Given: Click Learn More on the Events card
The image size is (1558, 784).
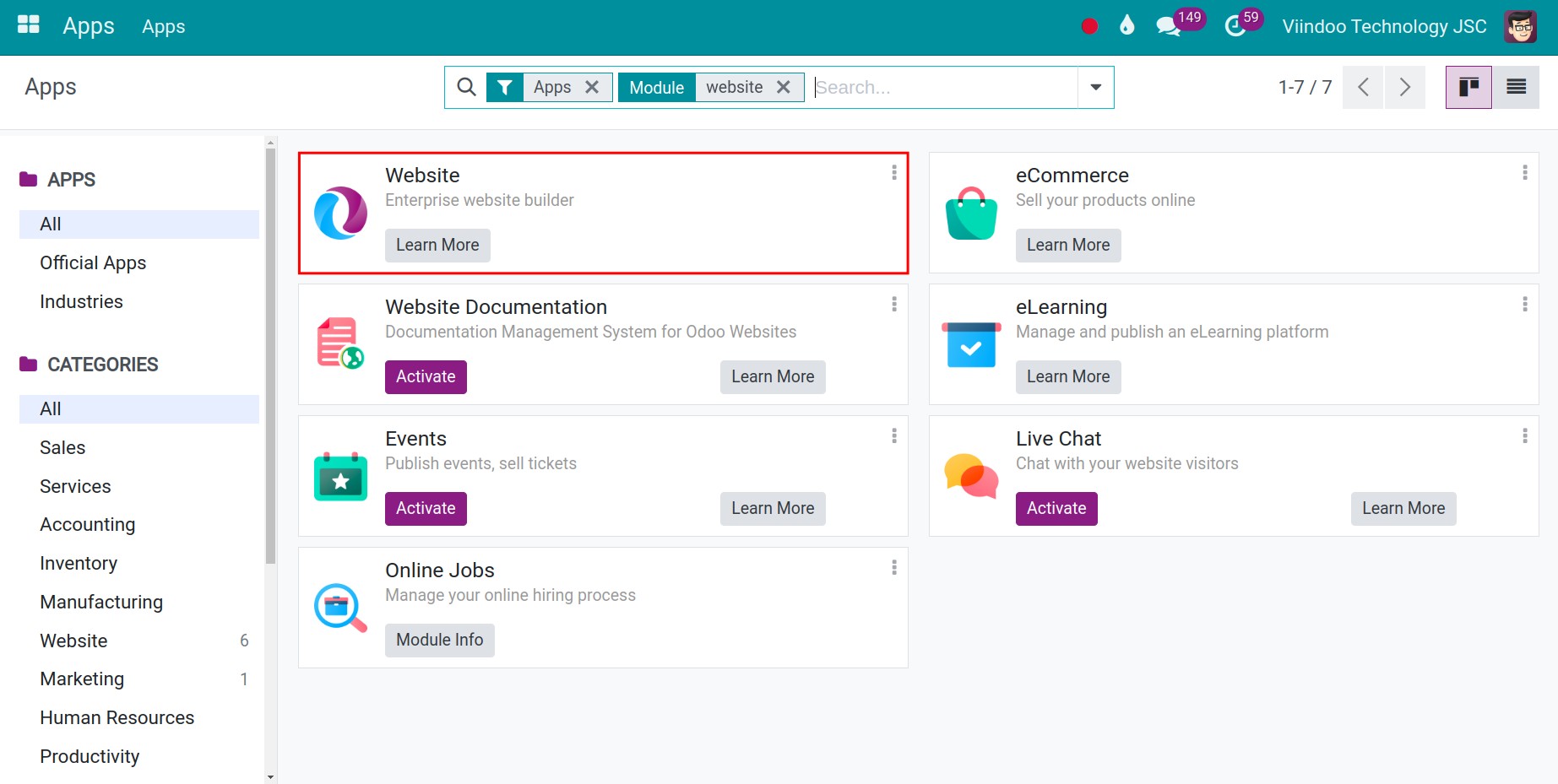Looking at the screenshot, I should [773, 509].
